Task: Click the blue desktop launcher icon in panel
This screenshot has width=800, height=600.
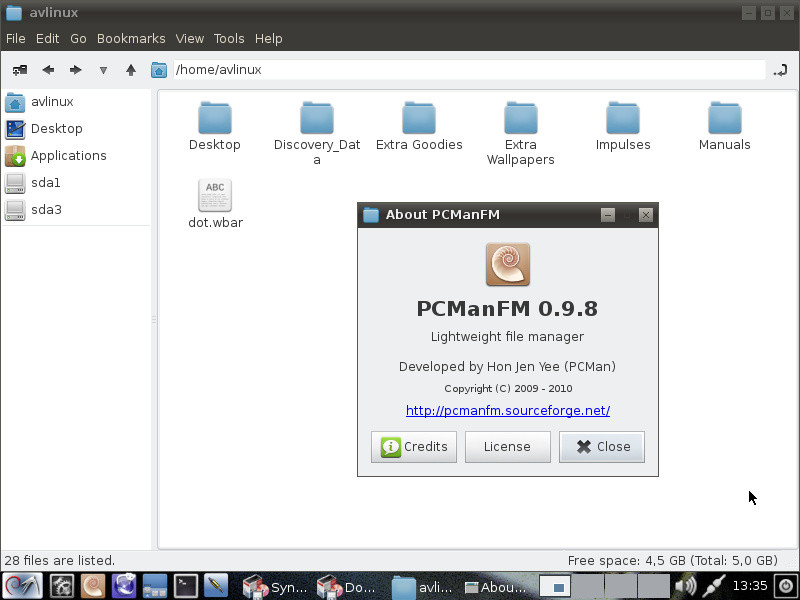Action: point(155,586)
